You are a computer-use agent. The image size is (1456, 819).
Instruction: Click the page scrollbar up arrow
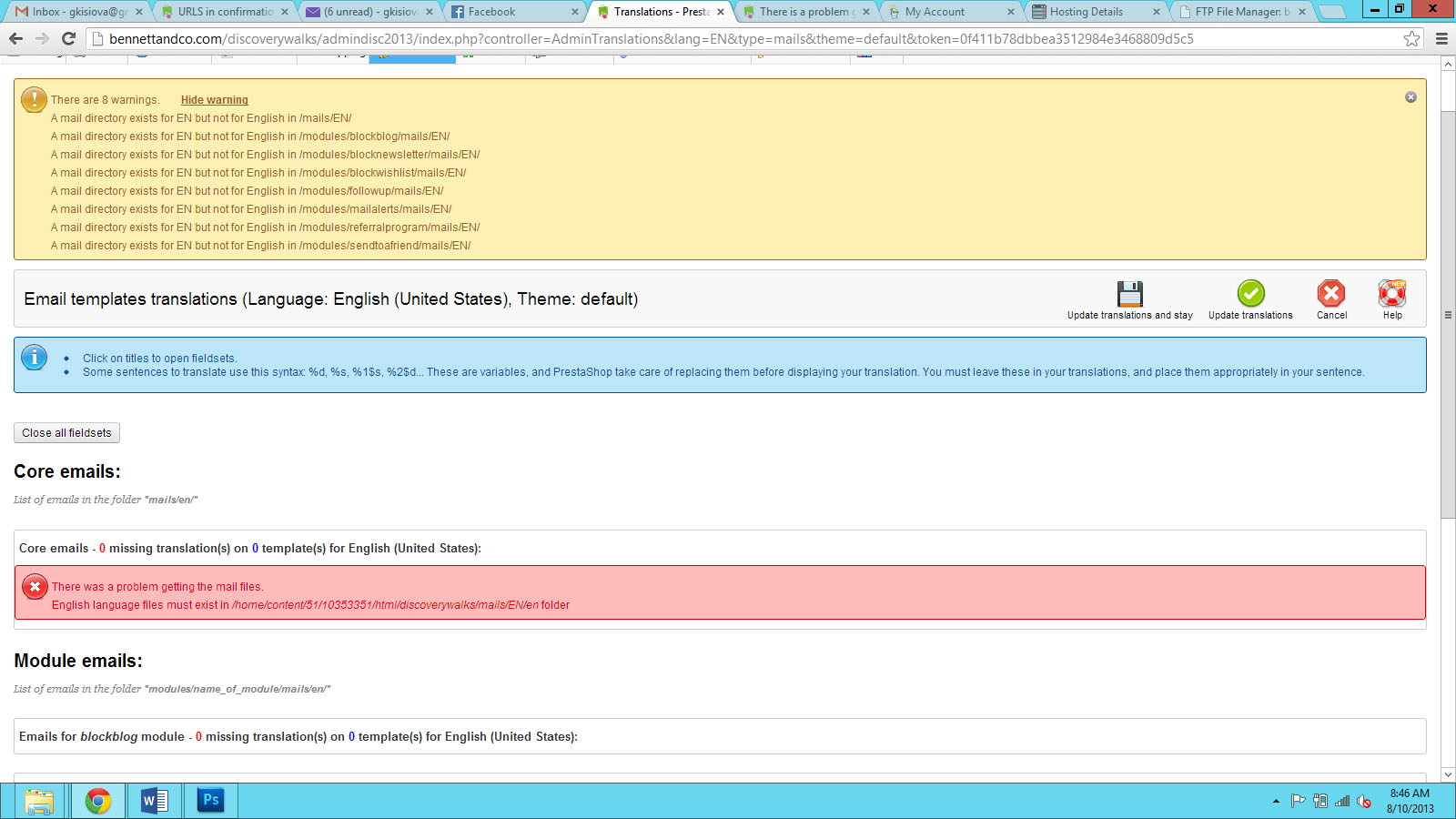1448,64
